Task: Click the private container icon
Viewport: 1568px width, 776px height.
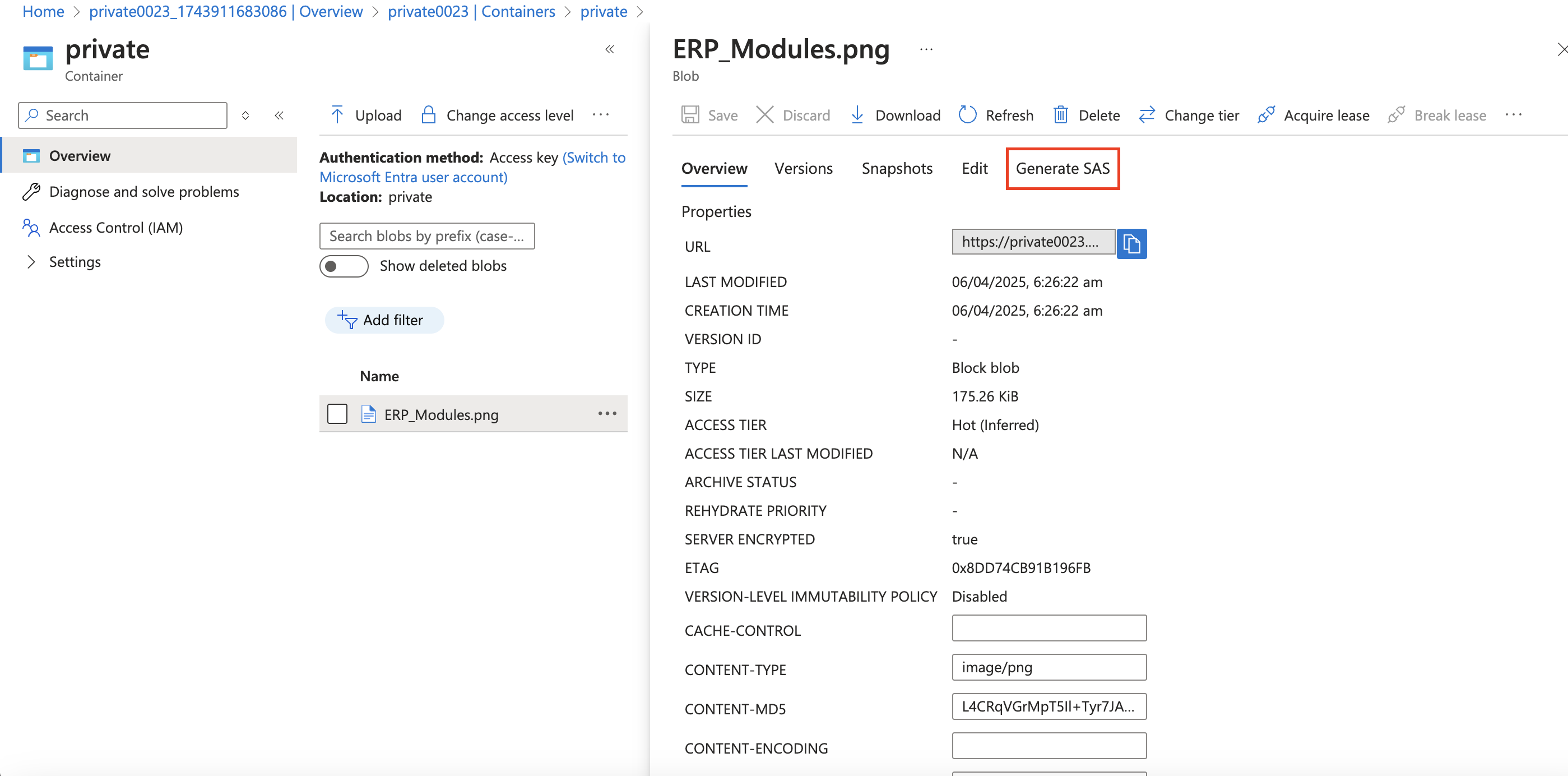Action: pyautogui.click(x=38, y=58)
